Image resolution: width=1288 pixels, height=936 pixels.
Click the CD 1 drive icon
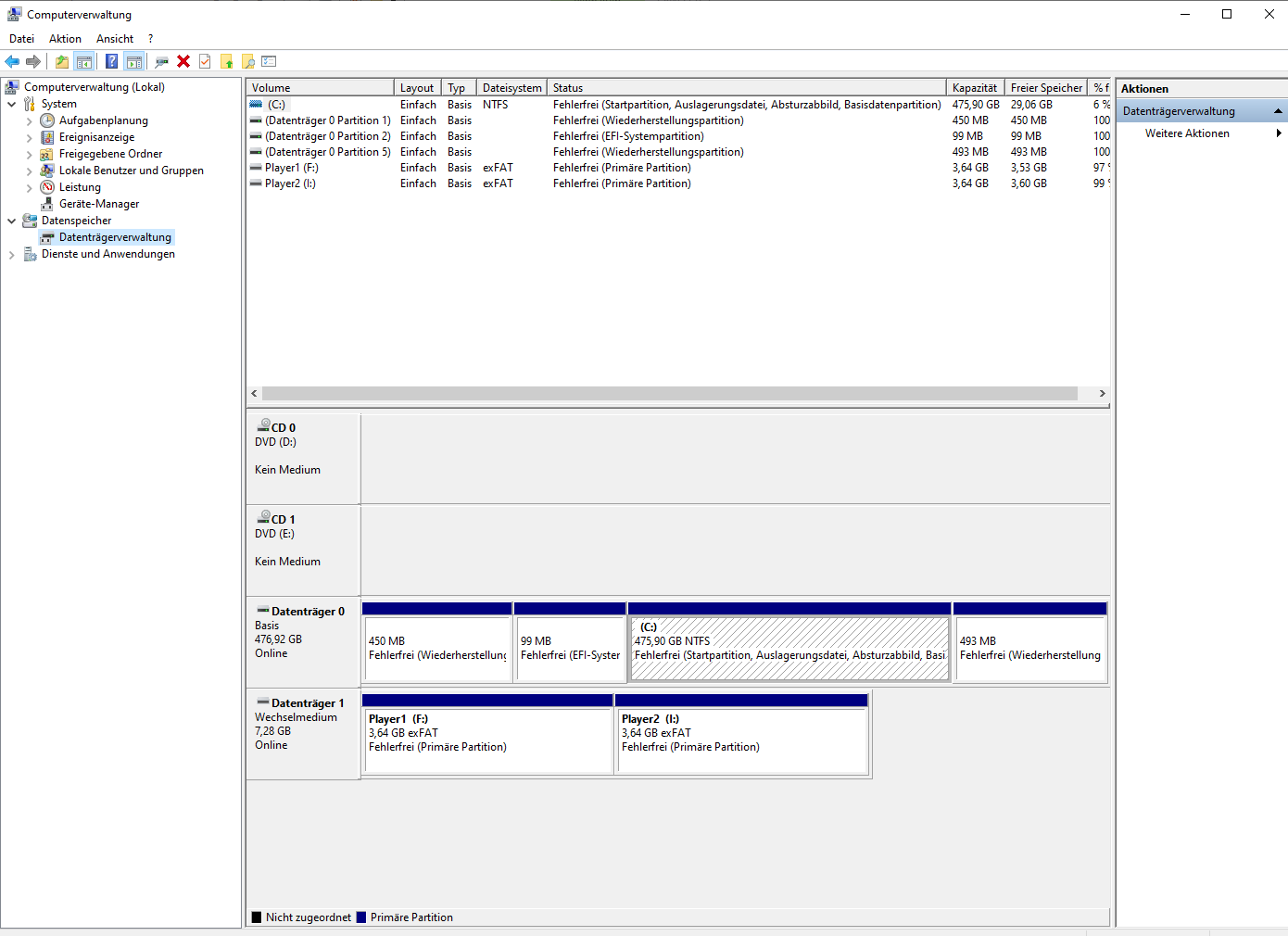tap(263, 517)
